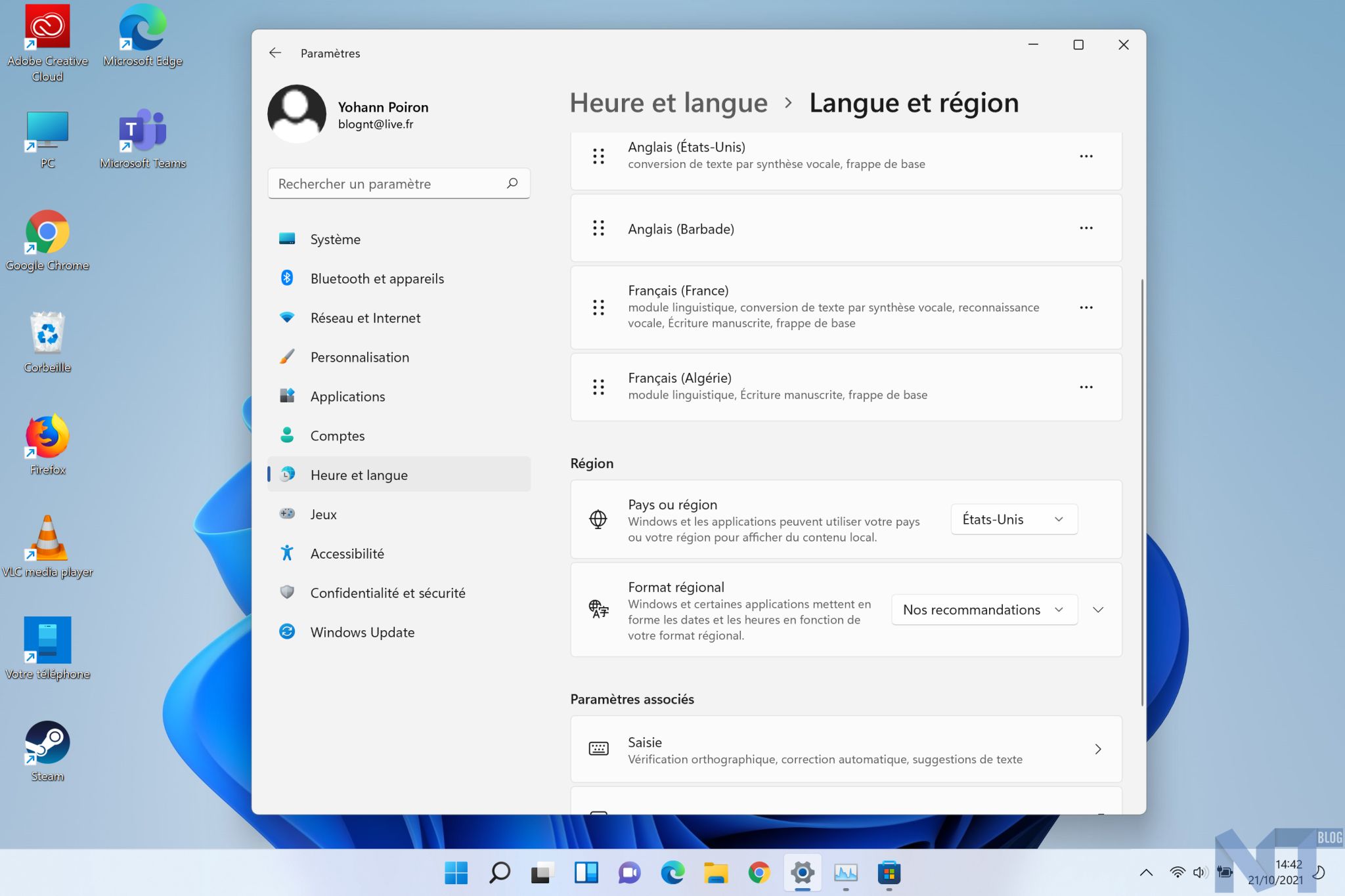Open the Nos recommandations format dropdown

pos(983,610)
